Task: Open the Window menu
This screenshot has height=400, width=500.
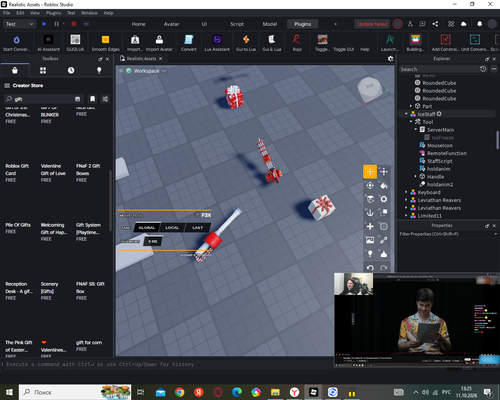Action: [x=89, y=13]
